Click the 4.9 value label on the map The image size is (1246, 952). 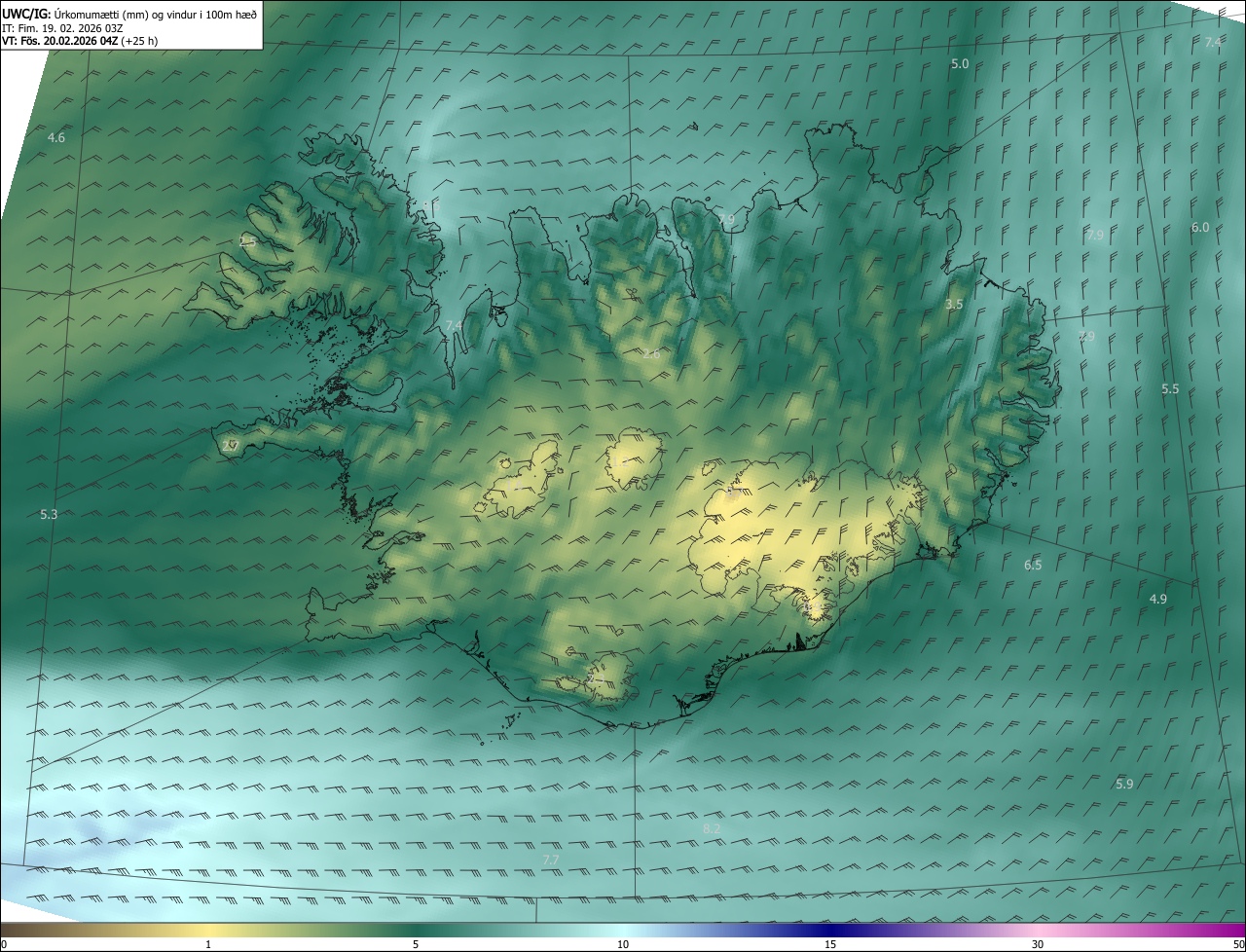(x=1157, y=599)
